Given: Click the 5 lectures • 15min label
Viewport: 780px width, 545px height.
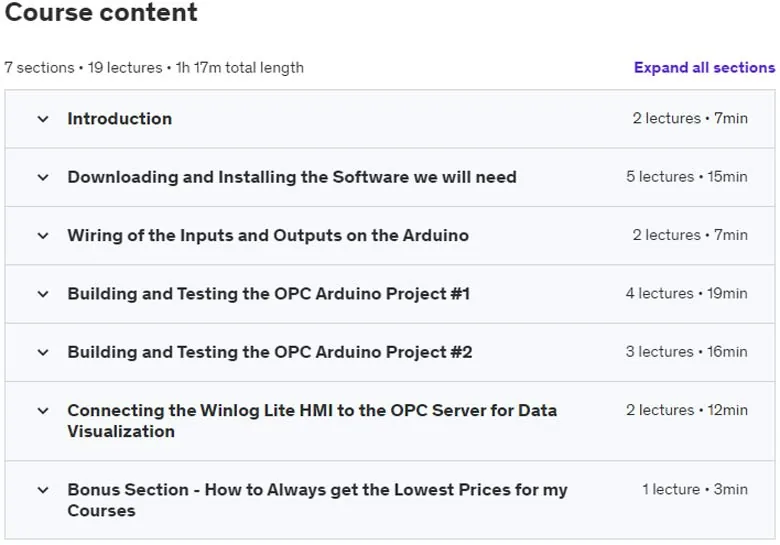Looking at the screenshot, I should [x=686, y=177].
